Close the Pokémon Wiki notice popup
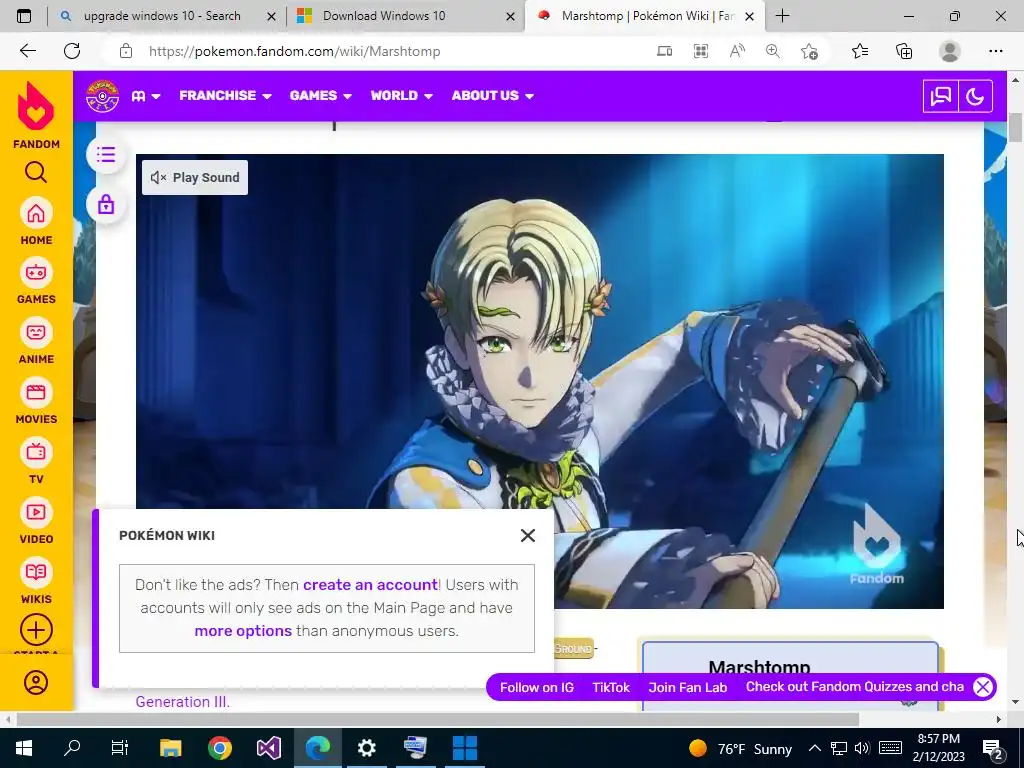1024x768 pixels. tap(528, 536)
